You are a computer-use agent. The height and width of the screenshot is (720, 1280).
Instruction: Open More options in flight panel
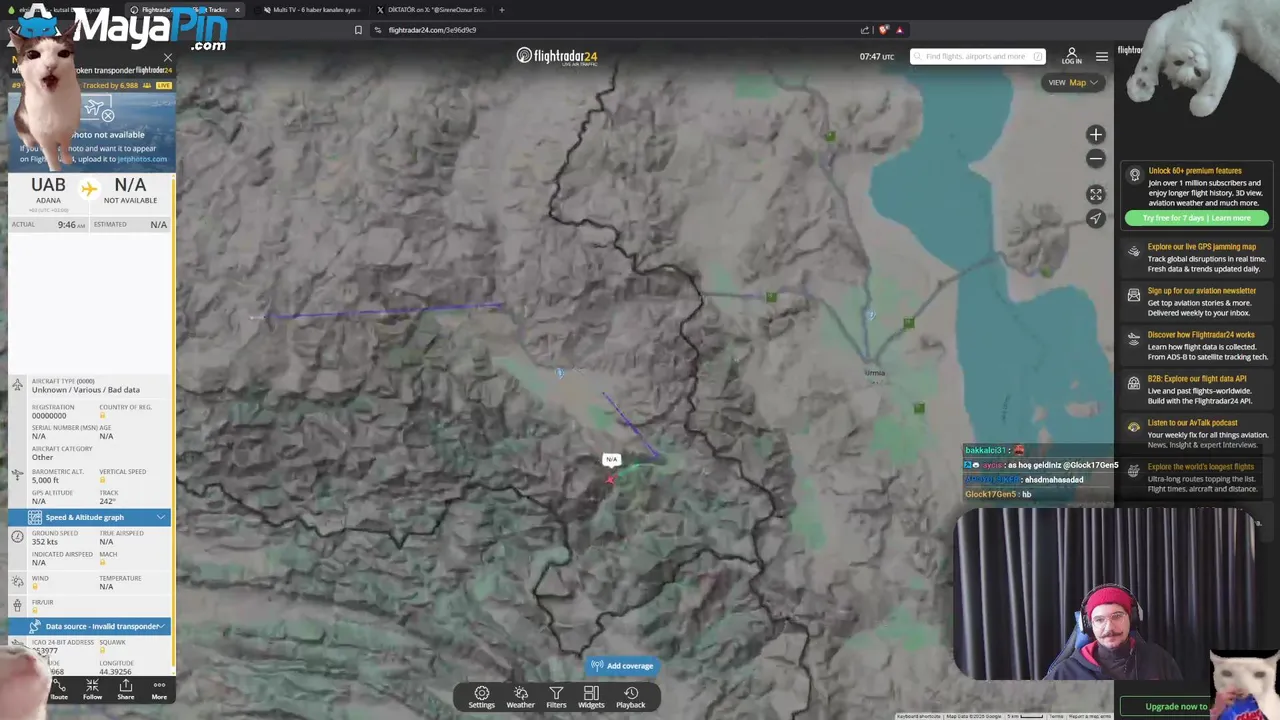pos(159,689)
